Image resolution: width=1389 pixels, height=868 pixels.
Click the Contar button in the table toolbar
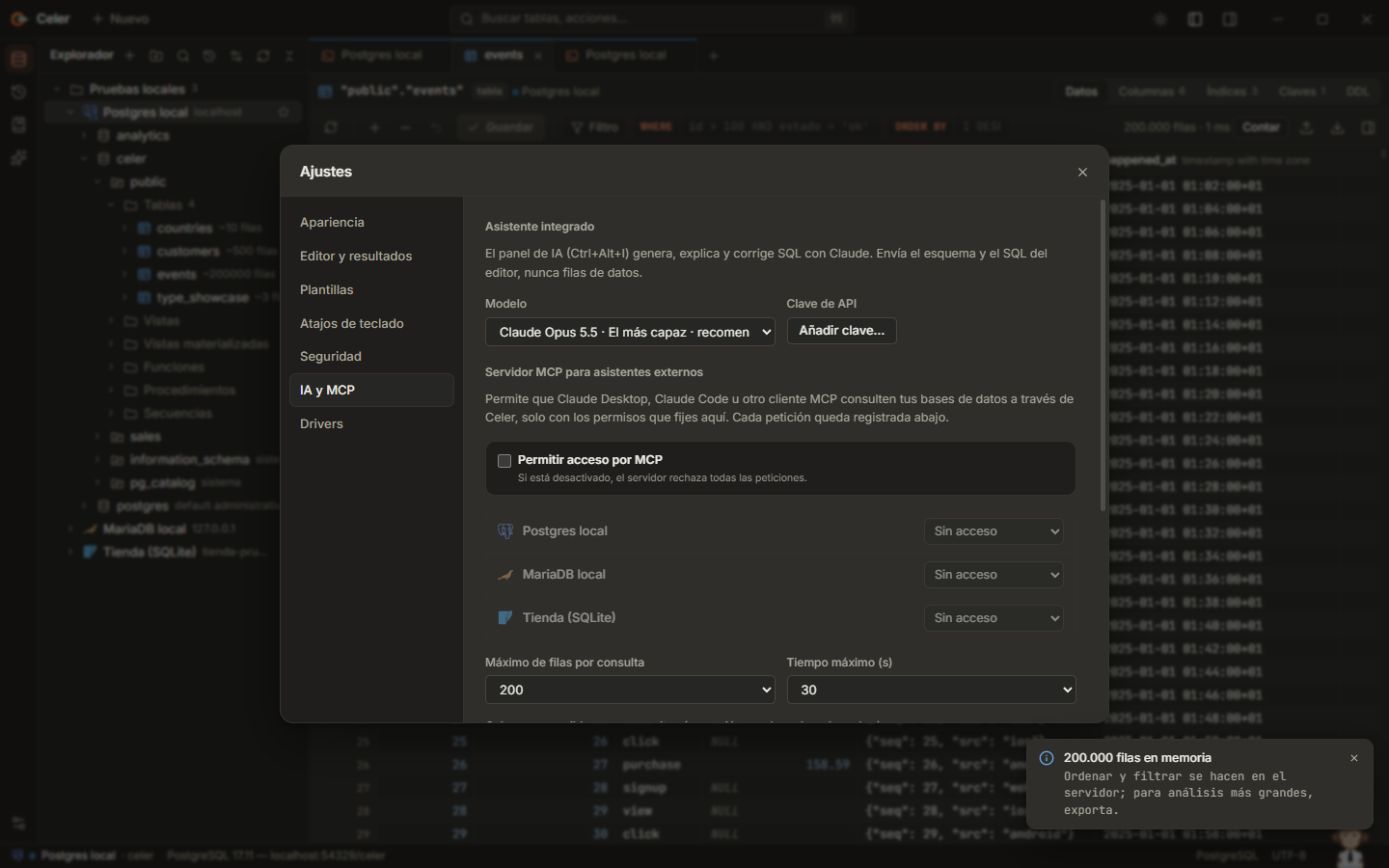point(1261,127)
